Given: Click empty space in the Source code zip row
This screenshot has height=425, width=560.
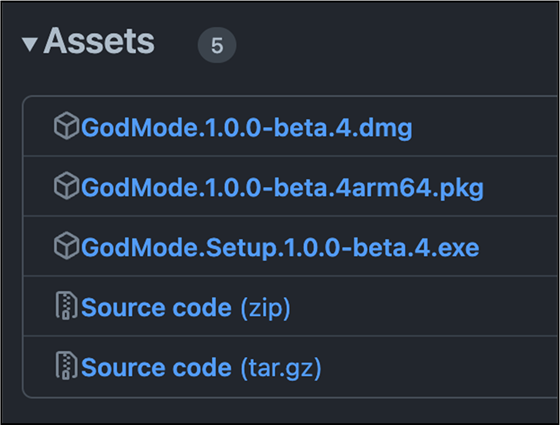Looking at the screenshot, I should point(425,306).
